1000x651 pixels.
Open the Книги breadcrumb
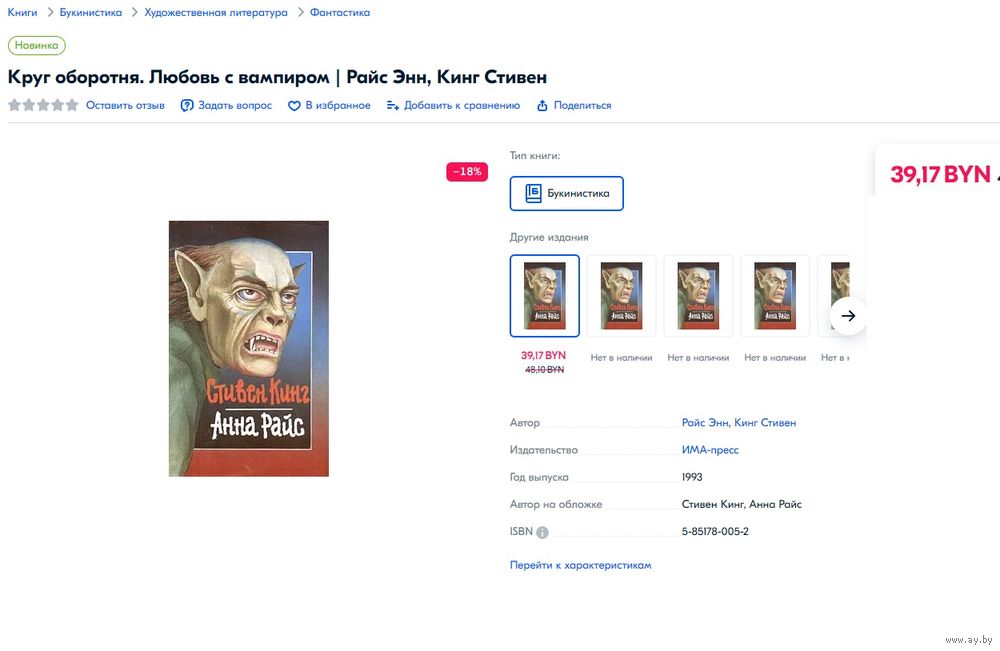point(22,13)
